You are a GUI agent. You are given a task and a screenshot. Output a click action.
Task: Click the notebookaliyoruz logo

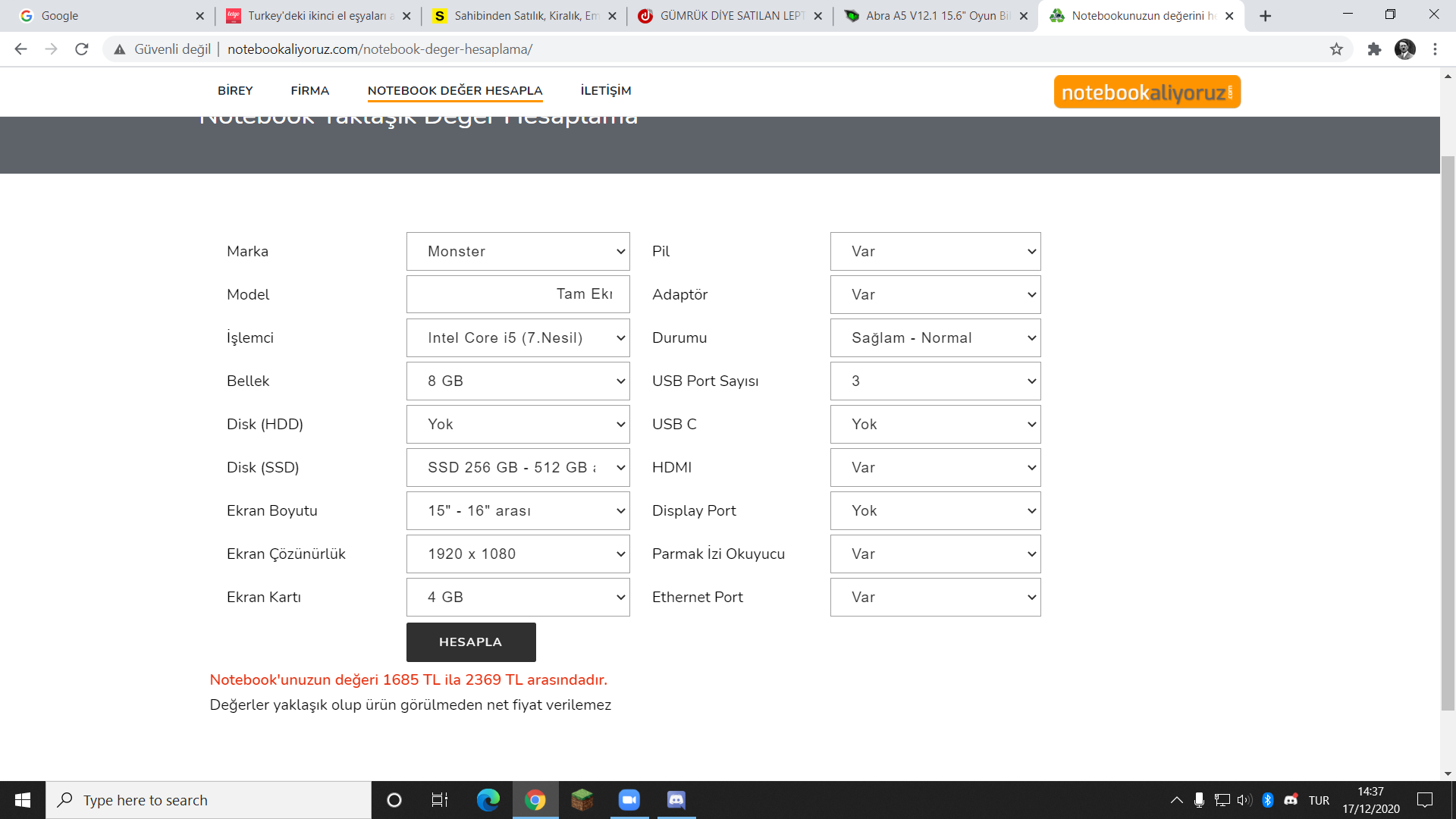click(1147, 92)
